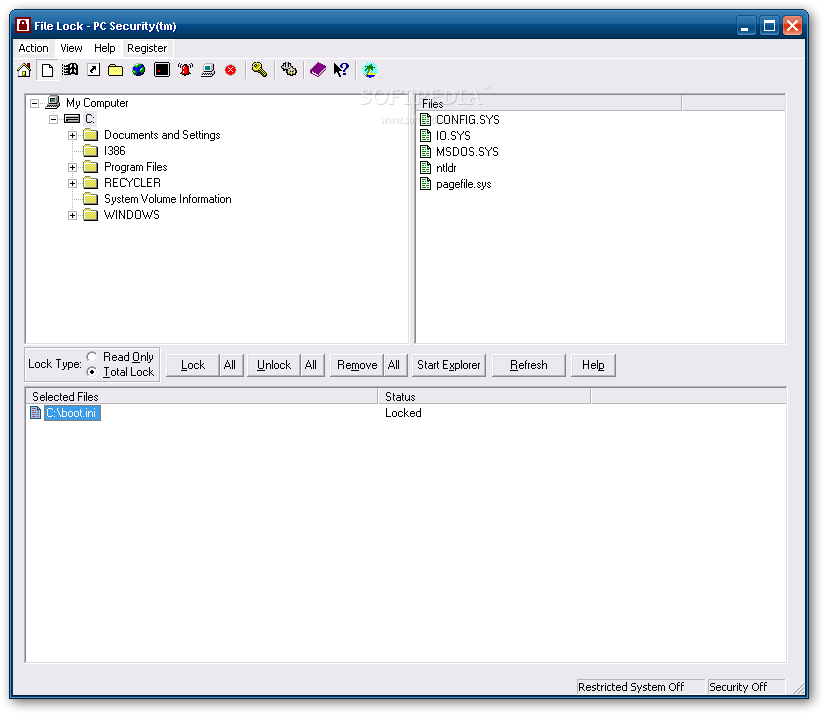Click the What's This pointer-question icon

(x=341, y=69)
